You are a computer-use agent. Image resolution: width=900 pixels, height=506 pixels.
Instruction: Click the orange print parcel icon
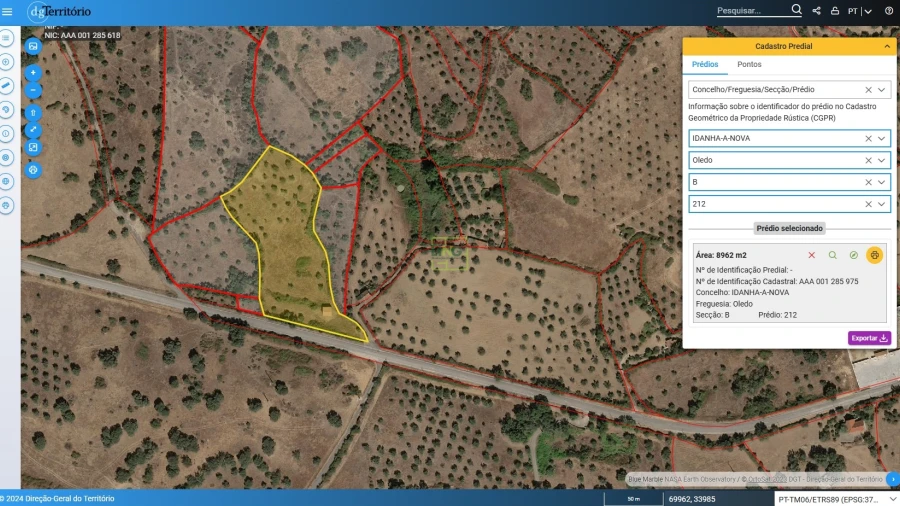pyautogui.click(x=874, y=255)
